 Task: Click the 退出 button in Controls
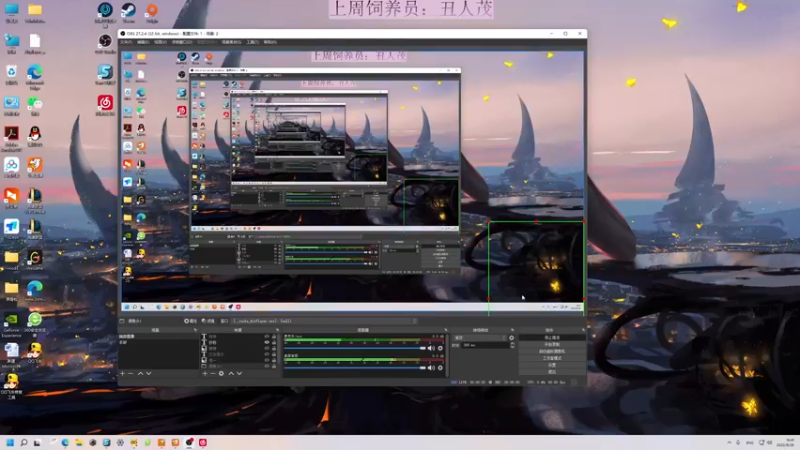[x=552, y=371]
